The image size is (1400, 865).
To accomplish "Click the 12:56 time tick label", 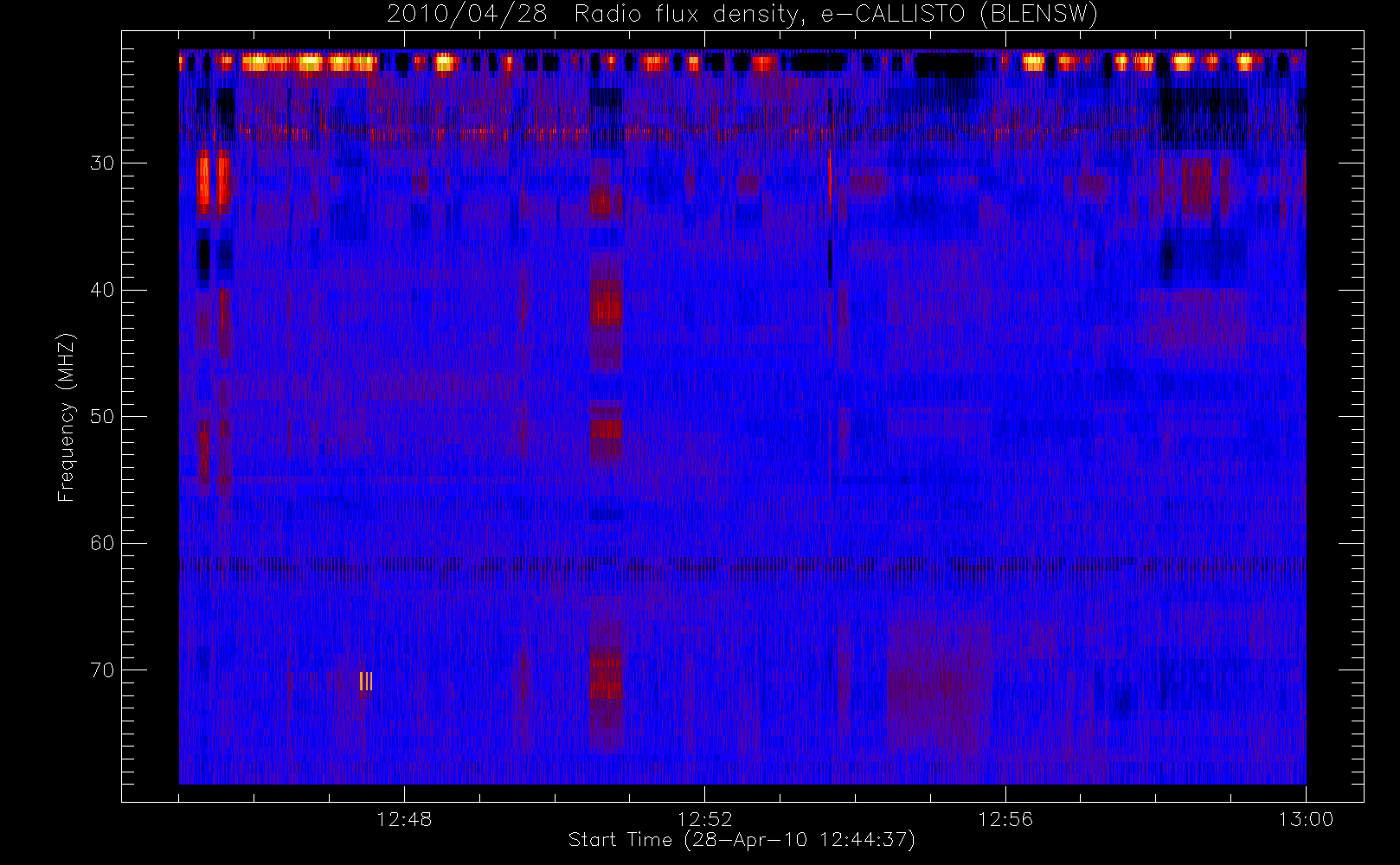I will [x=1005, y=819].
